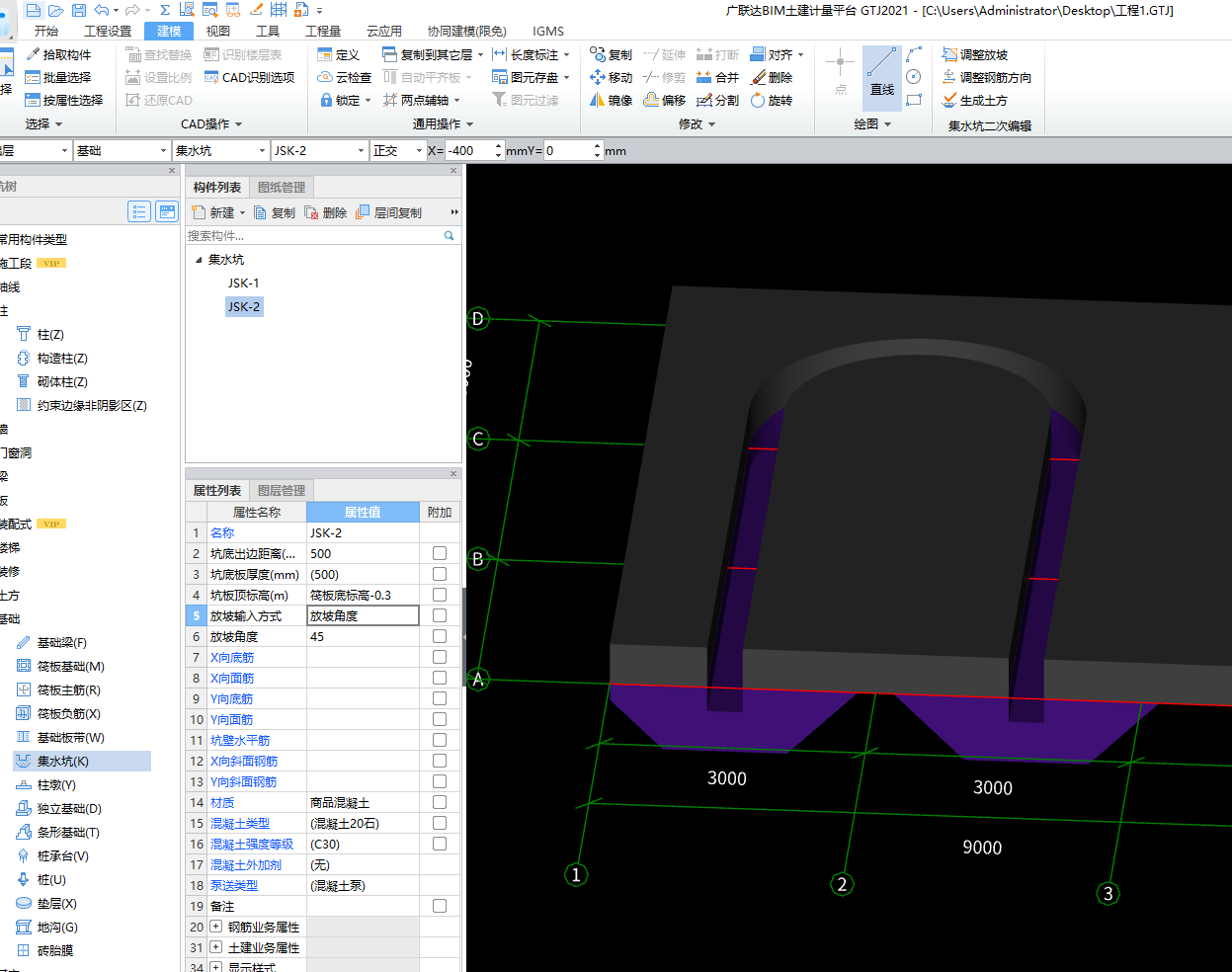
Task: Open the 工程设置 ribbon tab
Action: coord(108,31)
